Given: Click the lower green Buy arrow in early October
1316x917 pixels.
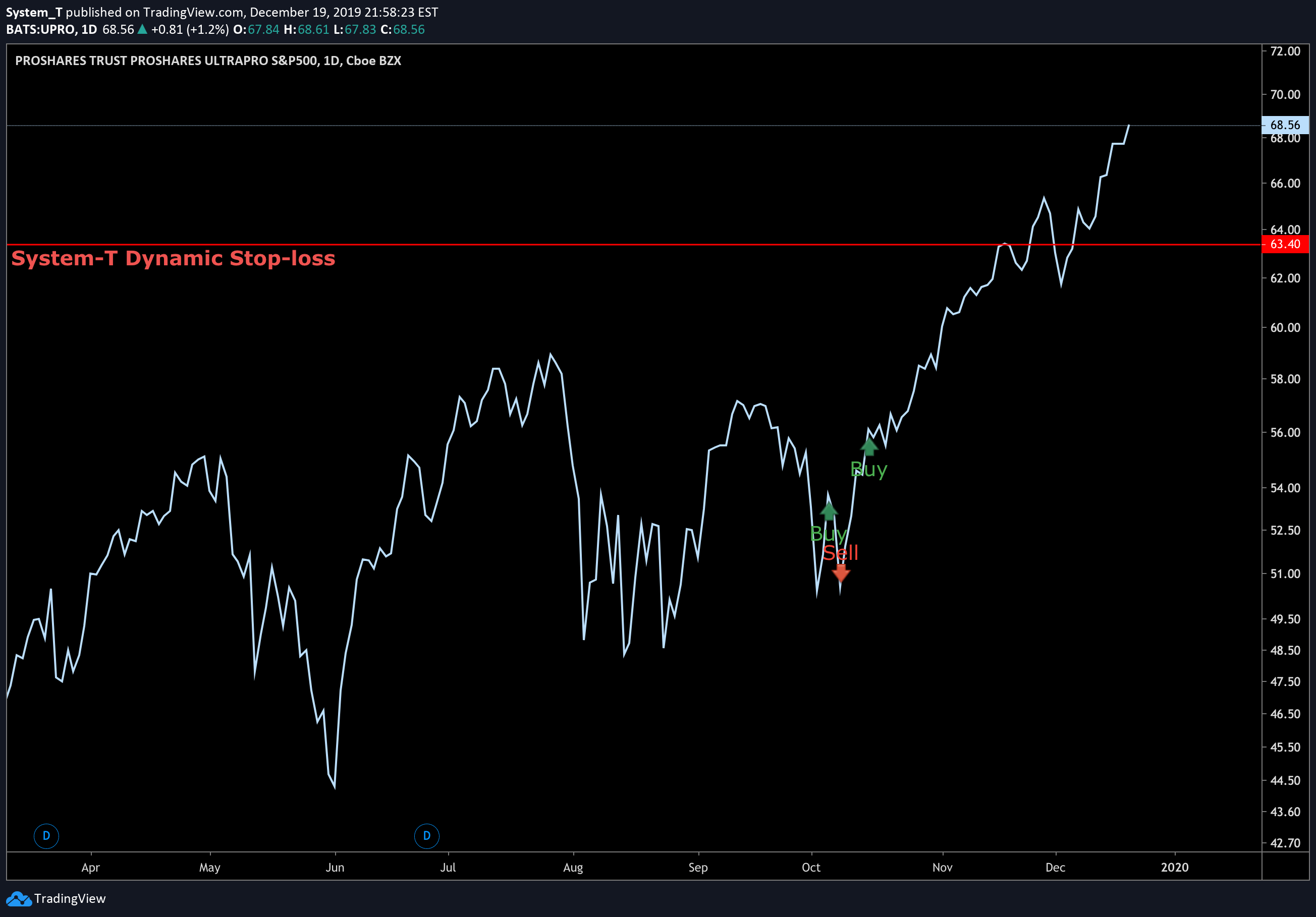Looking at the screenshot, I should click(x=829, y=510).
